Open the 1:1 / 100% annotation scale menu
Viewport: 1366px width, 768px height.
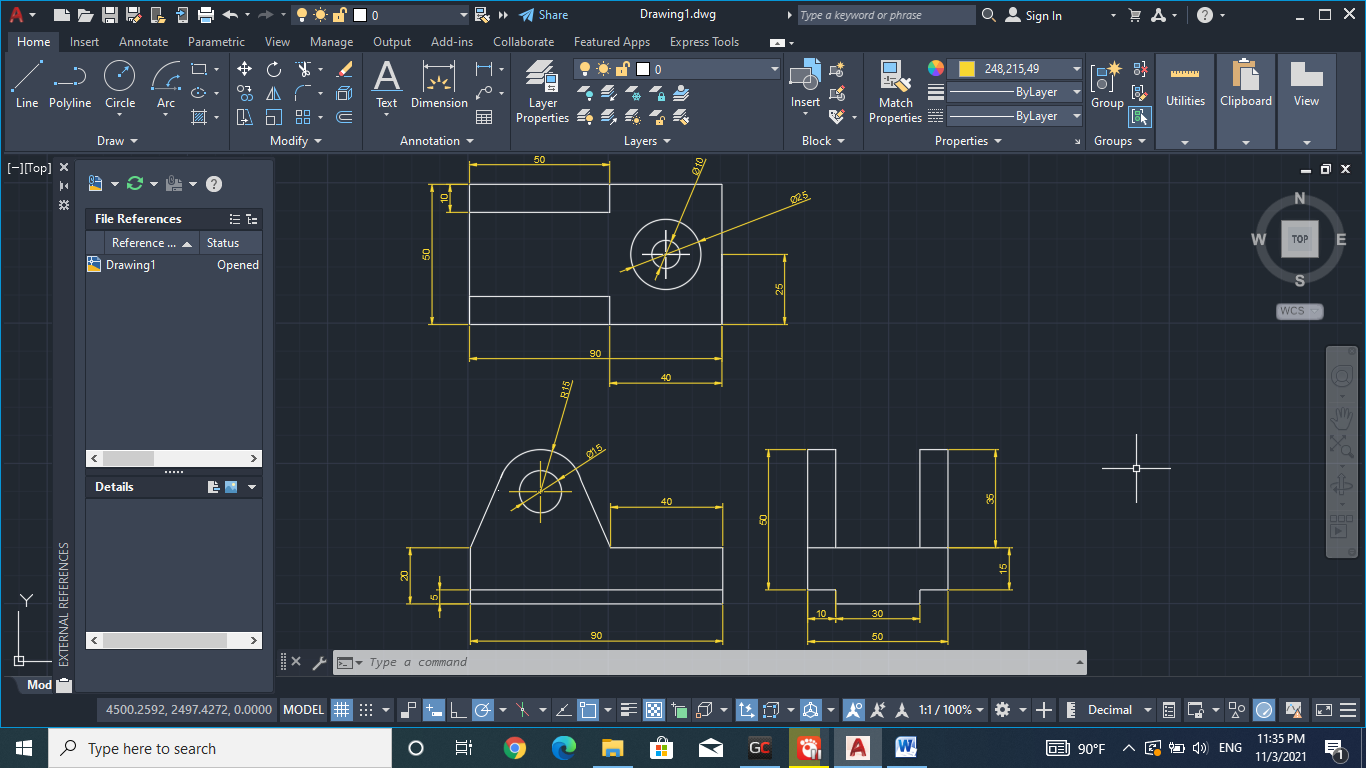click(x=951, y=710)
